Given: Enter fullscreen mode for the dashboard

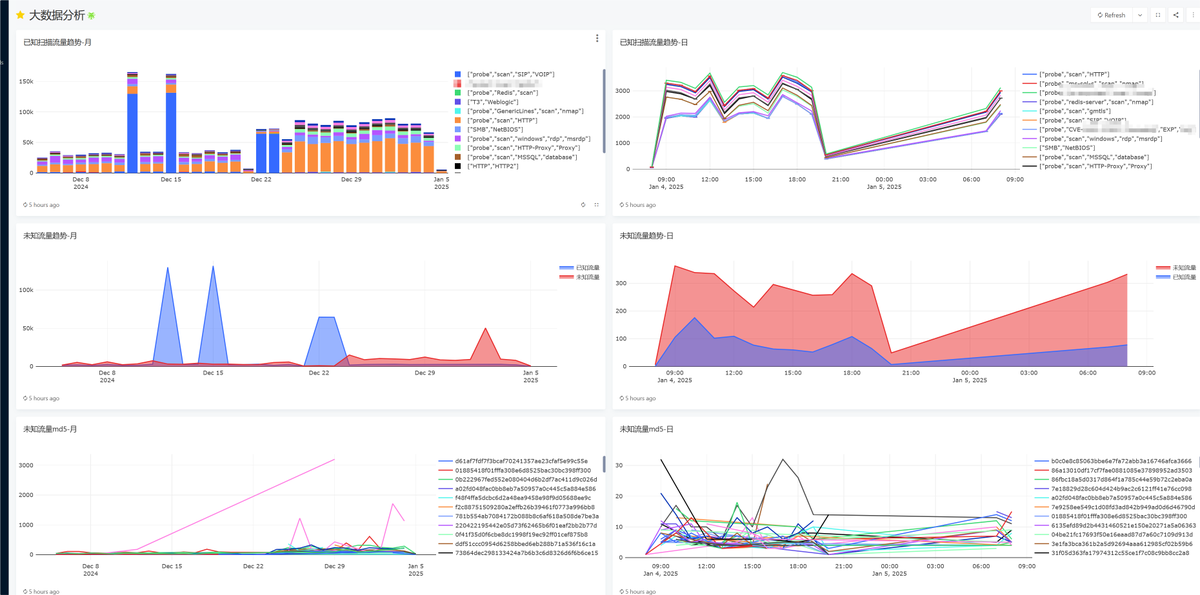Looking at the screenshot, I should pos(1158,15).
